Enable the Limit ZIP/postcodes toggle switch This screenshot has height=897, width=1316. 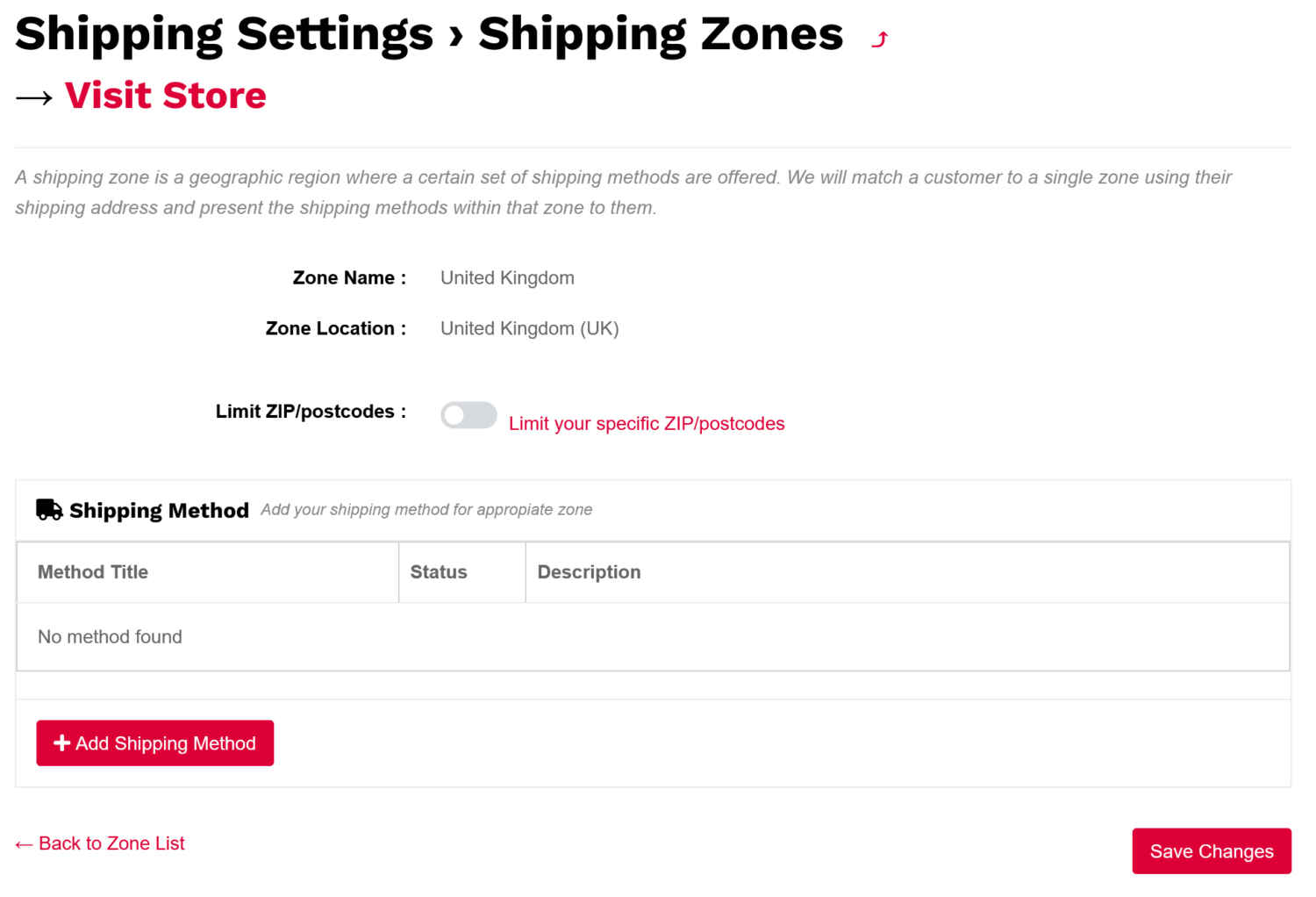[468, 415]
